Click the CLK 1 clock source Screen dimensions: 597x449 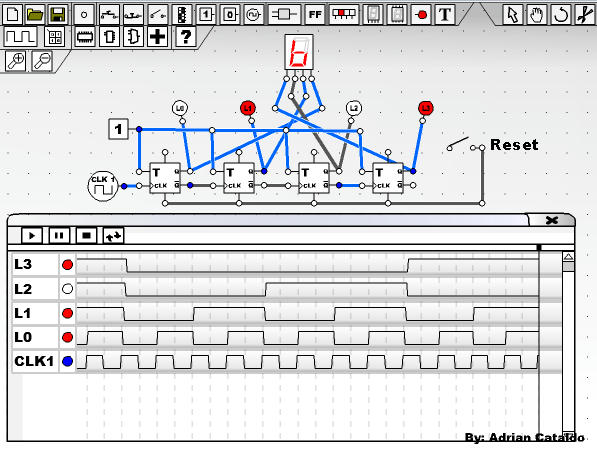click(103, 186)
